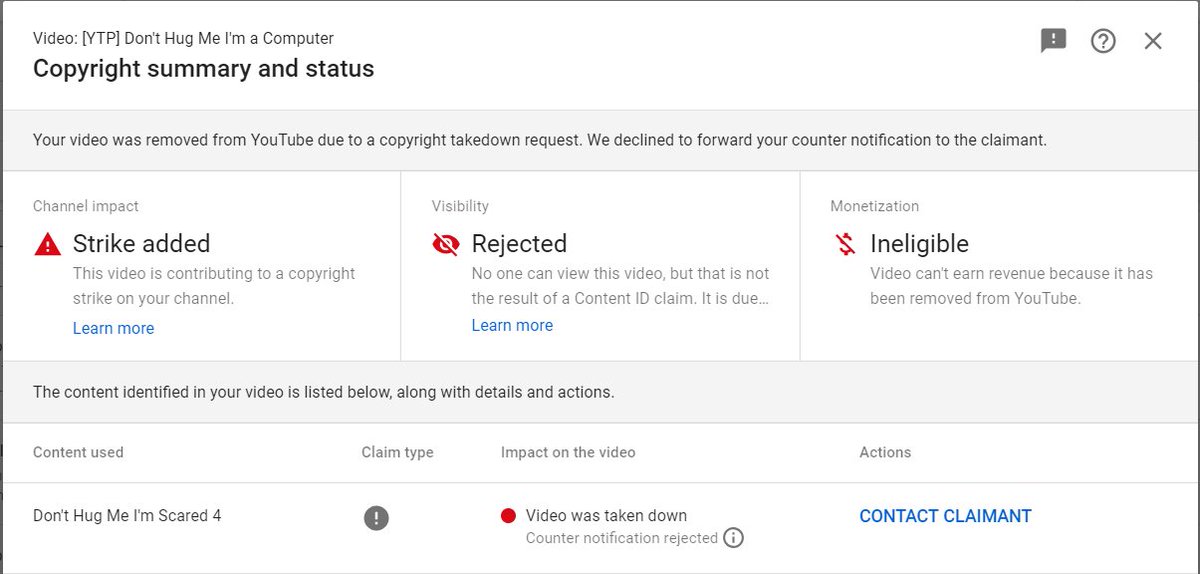Screen dimensions: 1200x574
Task: Click the Impact on the video header
Action: (x=568, y=452)
